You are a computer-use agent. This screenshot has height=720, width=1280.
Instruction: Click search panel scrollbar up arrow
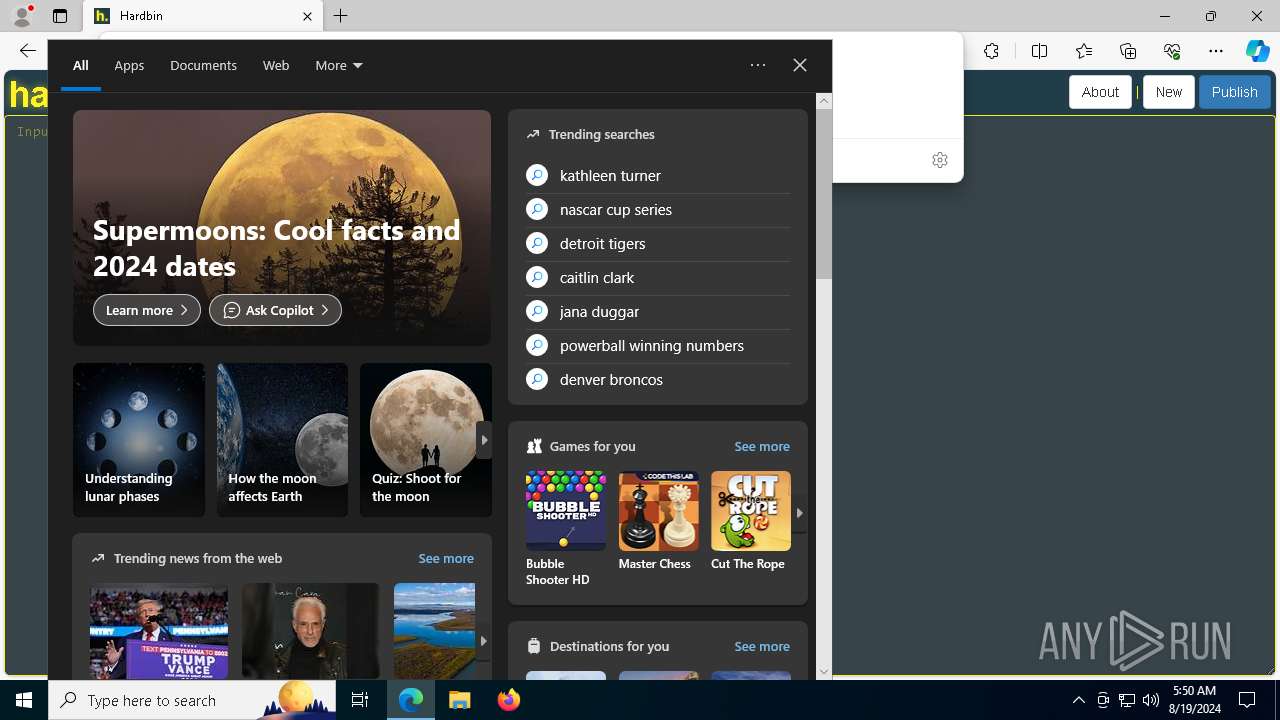pyautogui.click(x=824, y=100)
